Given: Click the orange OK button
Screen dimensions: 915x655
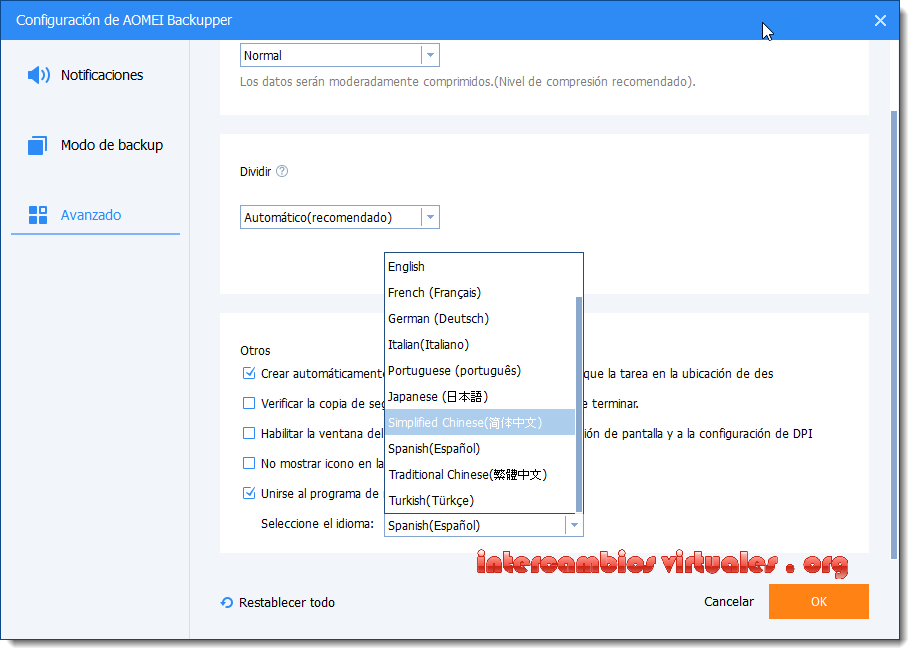Looking at the screenshot, I should coord(819,601).
